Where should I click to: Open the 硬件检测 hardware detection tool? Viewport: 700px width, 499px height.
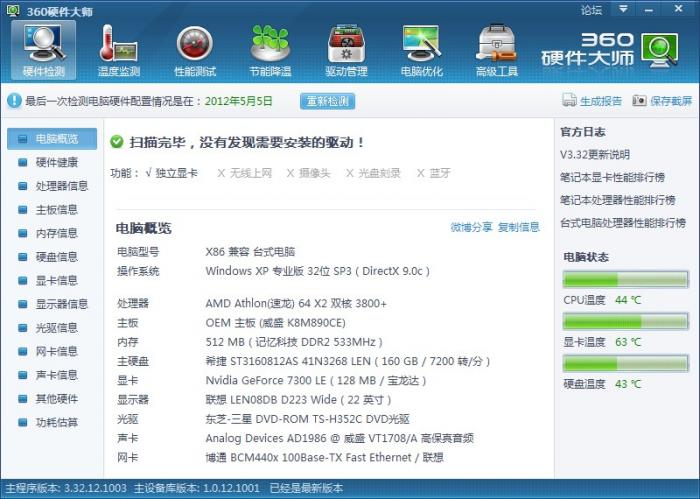pos(43,50)
